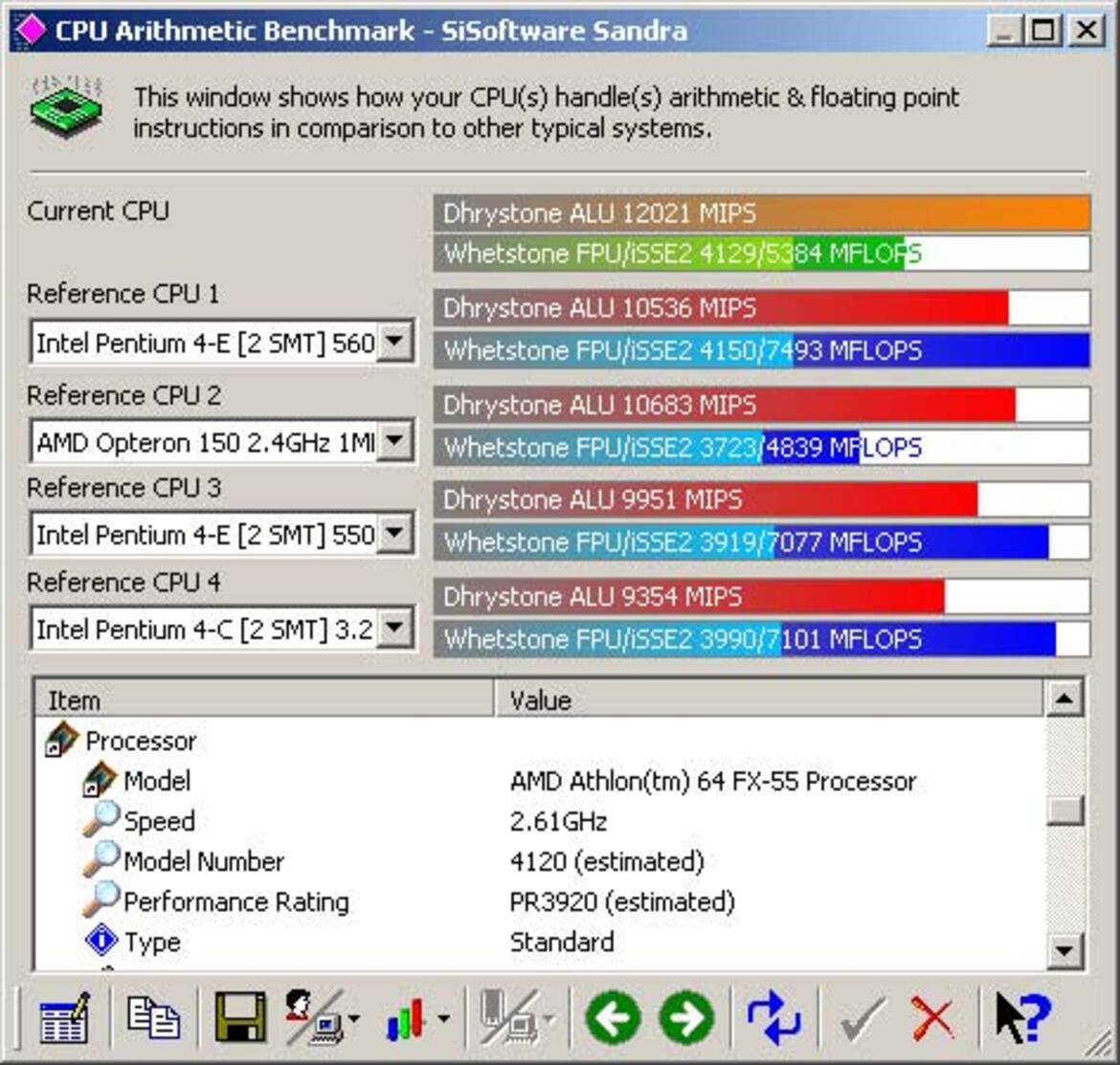This screenshot has width=1120, height=1065.
Task: Click the PR3920 (estimated) value
Action: (622, 901)
